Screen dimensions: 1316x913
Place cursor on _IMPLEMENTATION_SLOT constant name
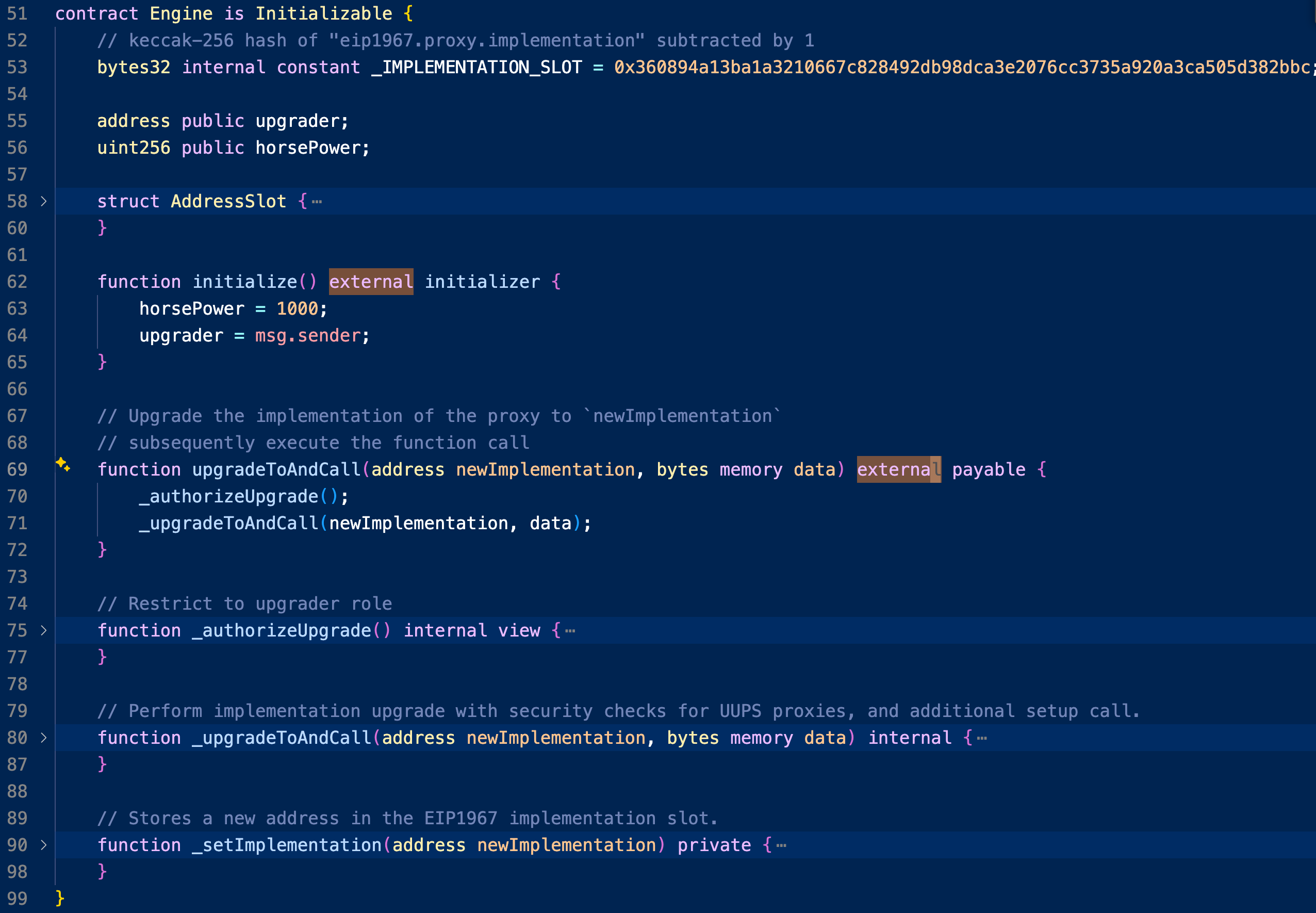coord(476,68)
